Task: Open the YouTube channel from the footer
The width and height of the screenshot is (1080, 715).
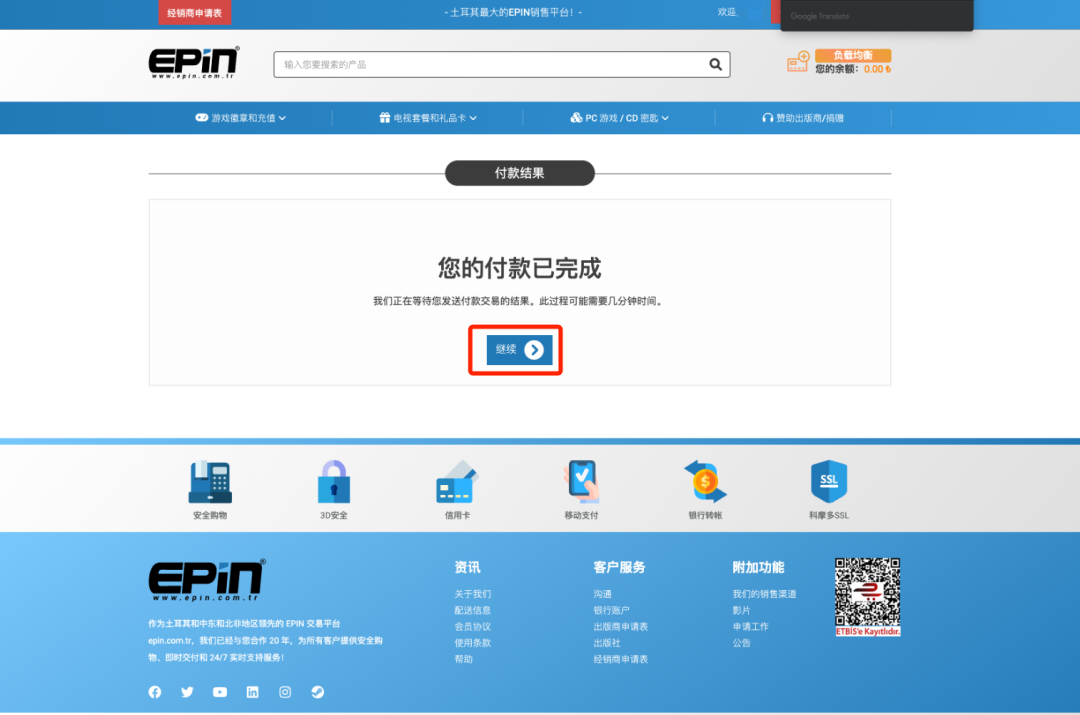Action: click(x=220, y=692)
